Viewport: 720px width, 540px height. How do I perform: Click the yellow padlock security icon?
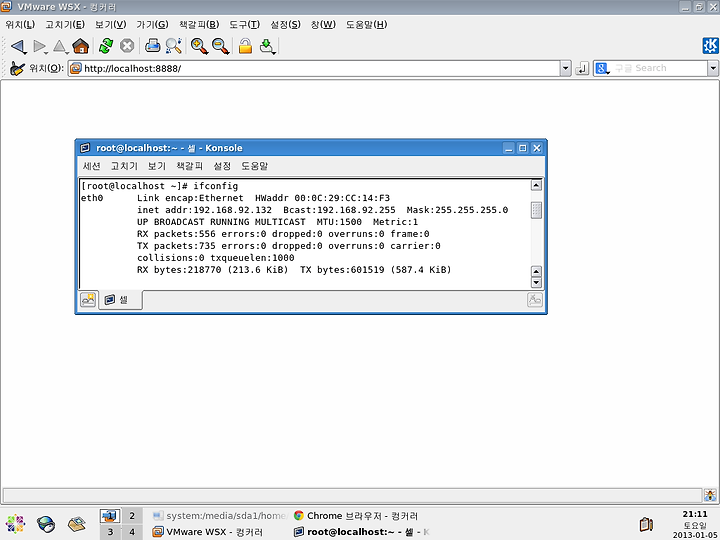coord(245,46)
